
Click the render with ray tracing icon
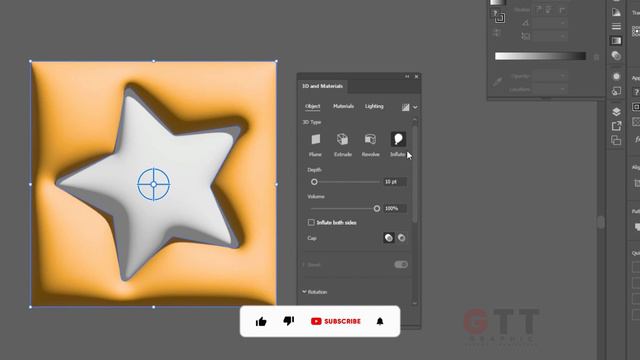[405, 107]
